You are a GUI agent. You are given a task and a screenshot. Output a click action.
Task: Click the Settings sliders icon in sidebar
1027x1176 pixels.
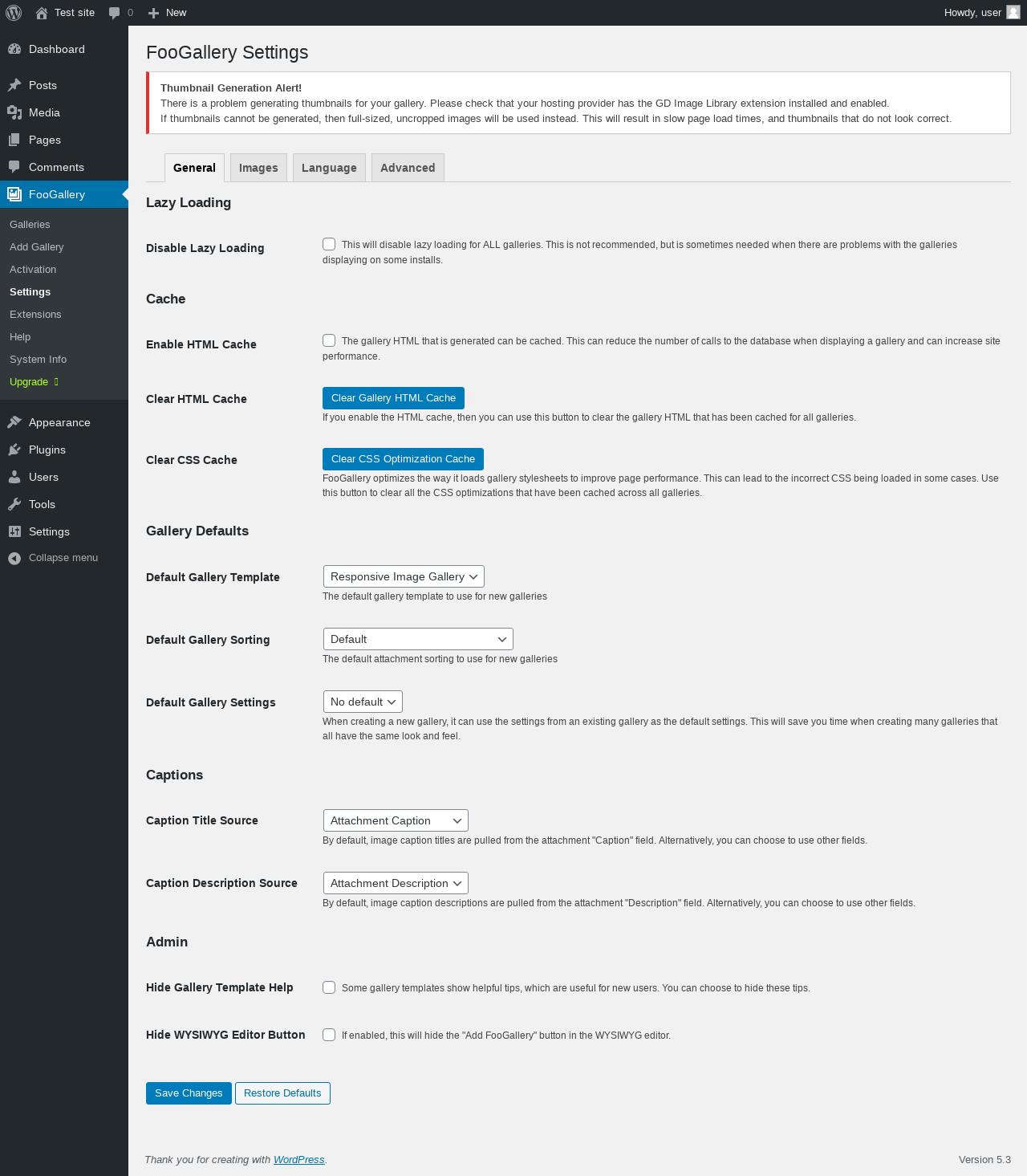pyautogui.click(x=14, y=531)
